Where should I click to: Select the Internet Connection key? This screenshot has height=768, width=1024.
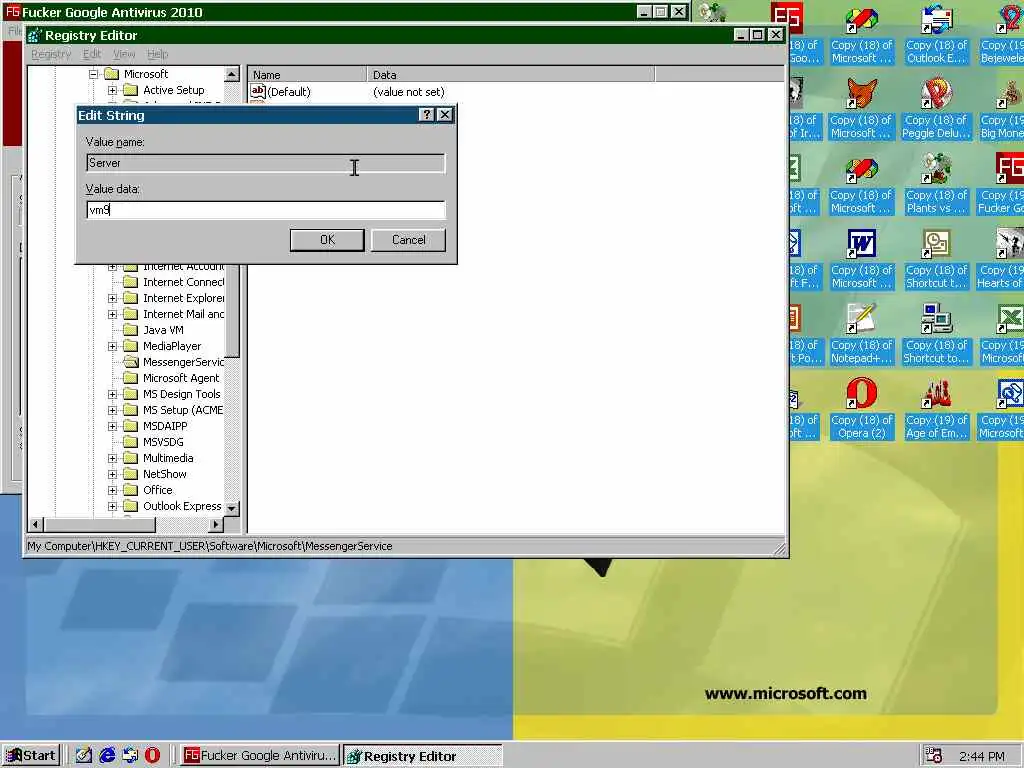click(x=183, y=282)
